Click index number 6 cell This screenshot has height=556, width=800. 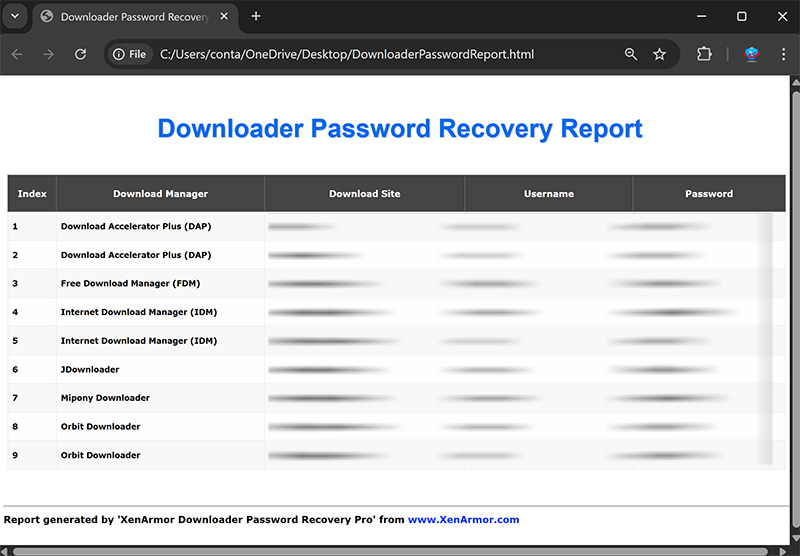point(32,369)
